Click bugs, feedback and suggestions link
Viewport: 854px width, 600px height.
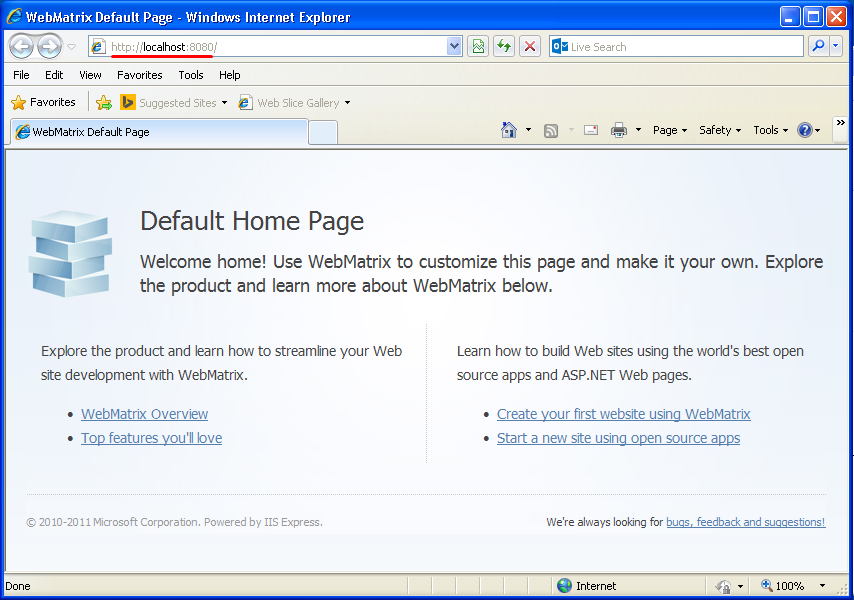[746, 522]
